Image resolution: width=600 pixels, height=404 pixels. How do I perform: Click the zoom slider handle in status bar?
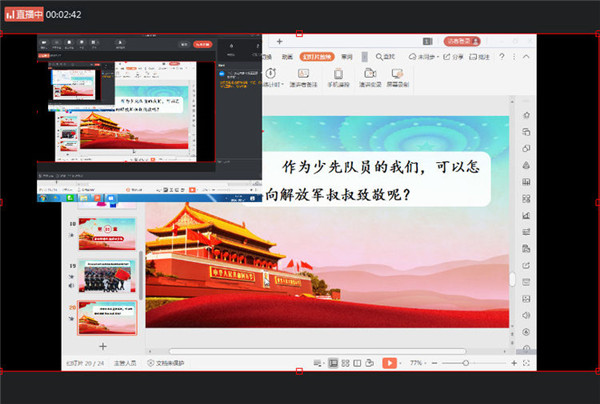click(466, 363)
